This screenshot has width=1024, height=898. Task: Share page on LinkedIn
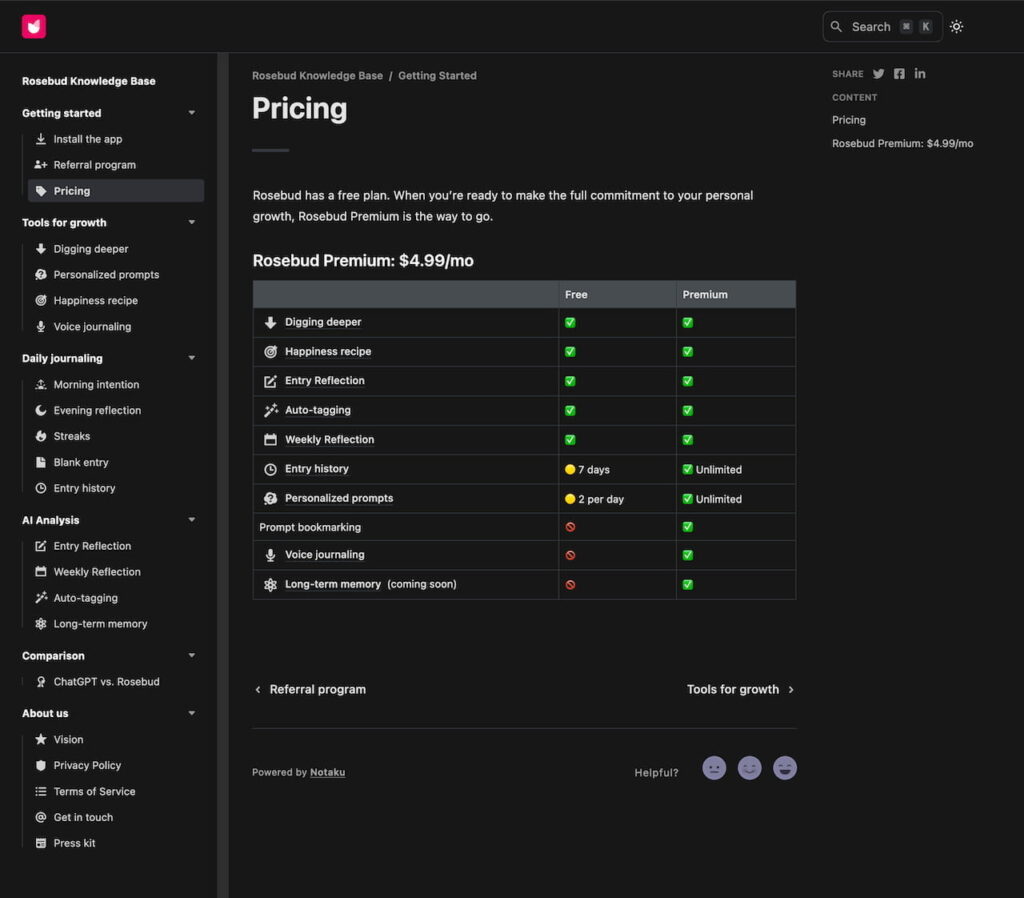pos(920,74)
